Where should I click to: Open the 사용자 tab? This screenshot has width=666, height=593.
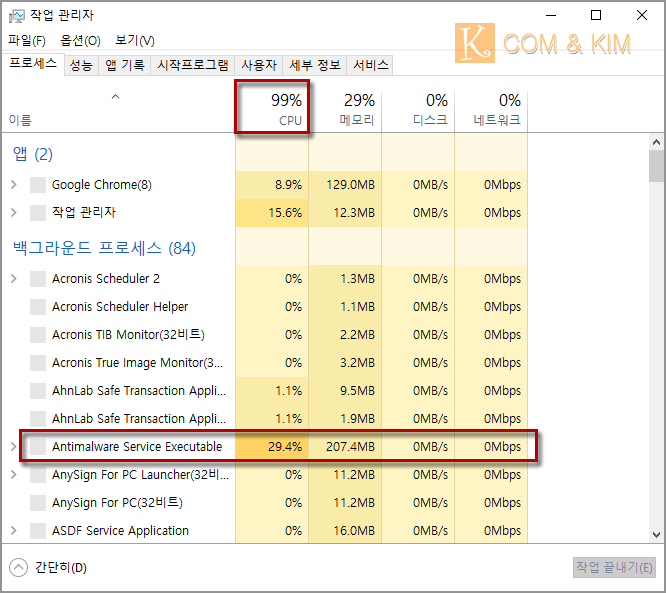(259, 65)
